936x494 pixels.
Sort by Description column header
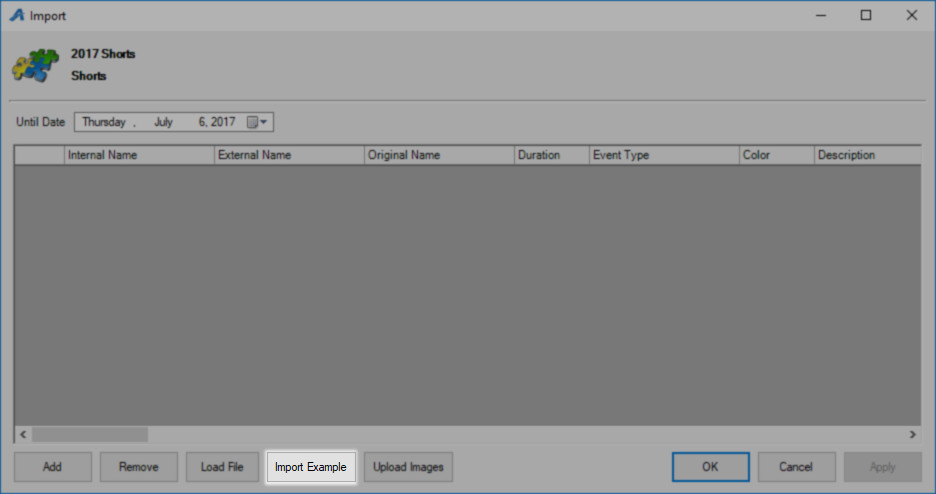point(868,155)
